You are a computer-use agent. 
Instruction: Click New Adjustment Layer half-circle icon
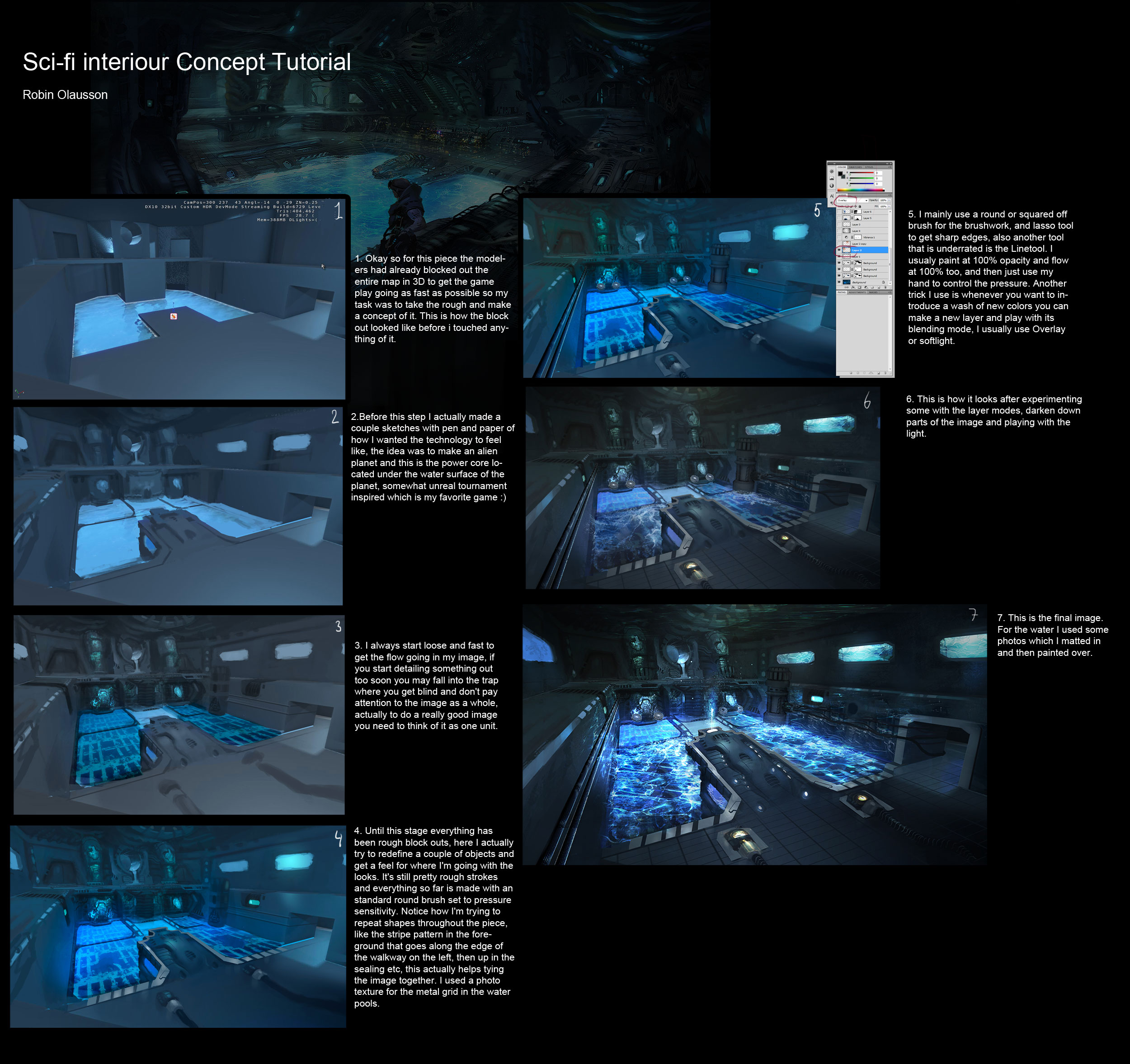(x=866, y=287)
